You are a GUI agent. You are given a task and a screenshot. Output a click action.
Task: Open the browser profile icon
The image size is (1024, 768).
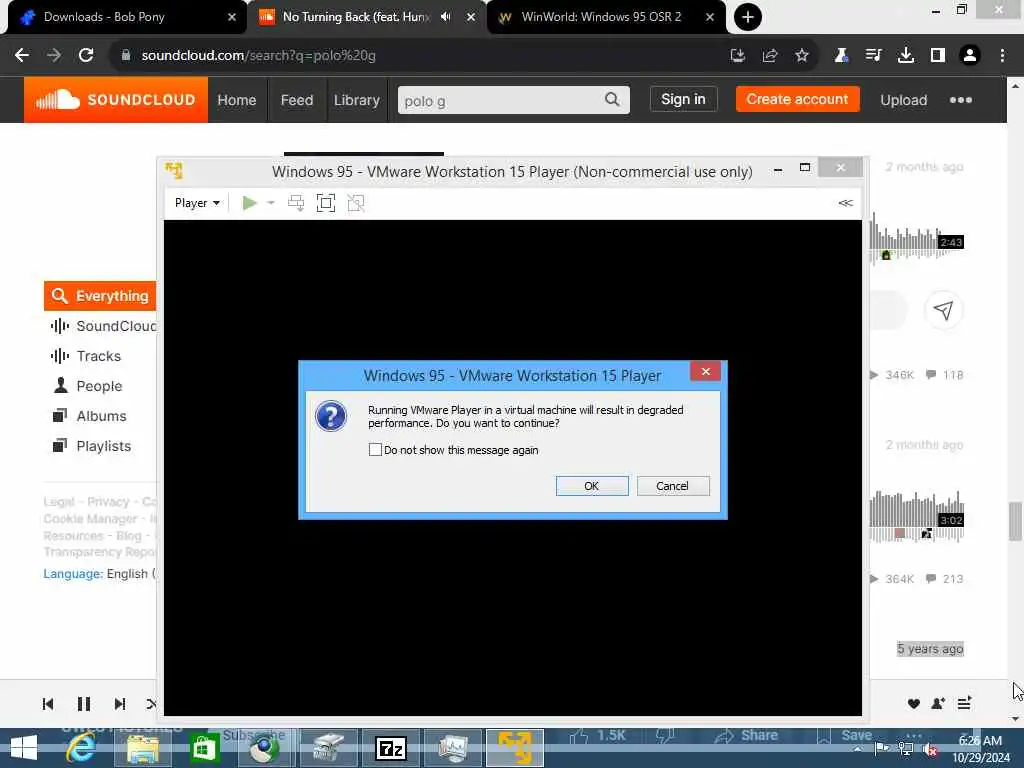coord(970,56)
